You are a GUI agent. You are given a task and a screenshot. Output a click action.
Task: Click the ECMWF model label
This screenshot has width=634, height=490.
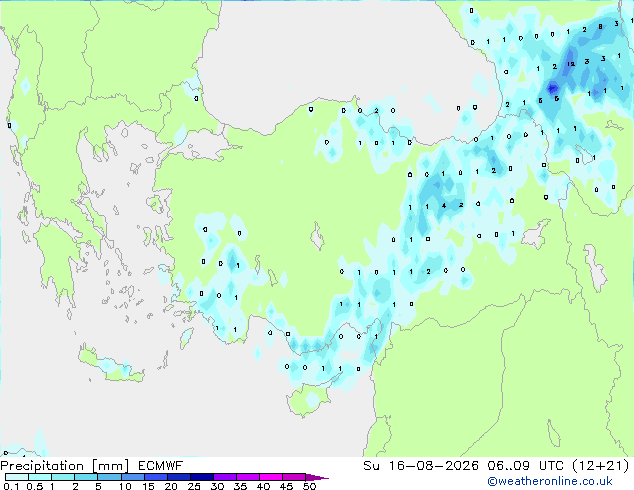(x=161, y=466)
